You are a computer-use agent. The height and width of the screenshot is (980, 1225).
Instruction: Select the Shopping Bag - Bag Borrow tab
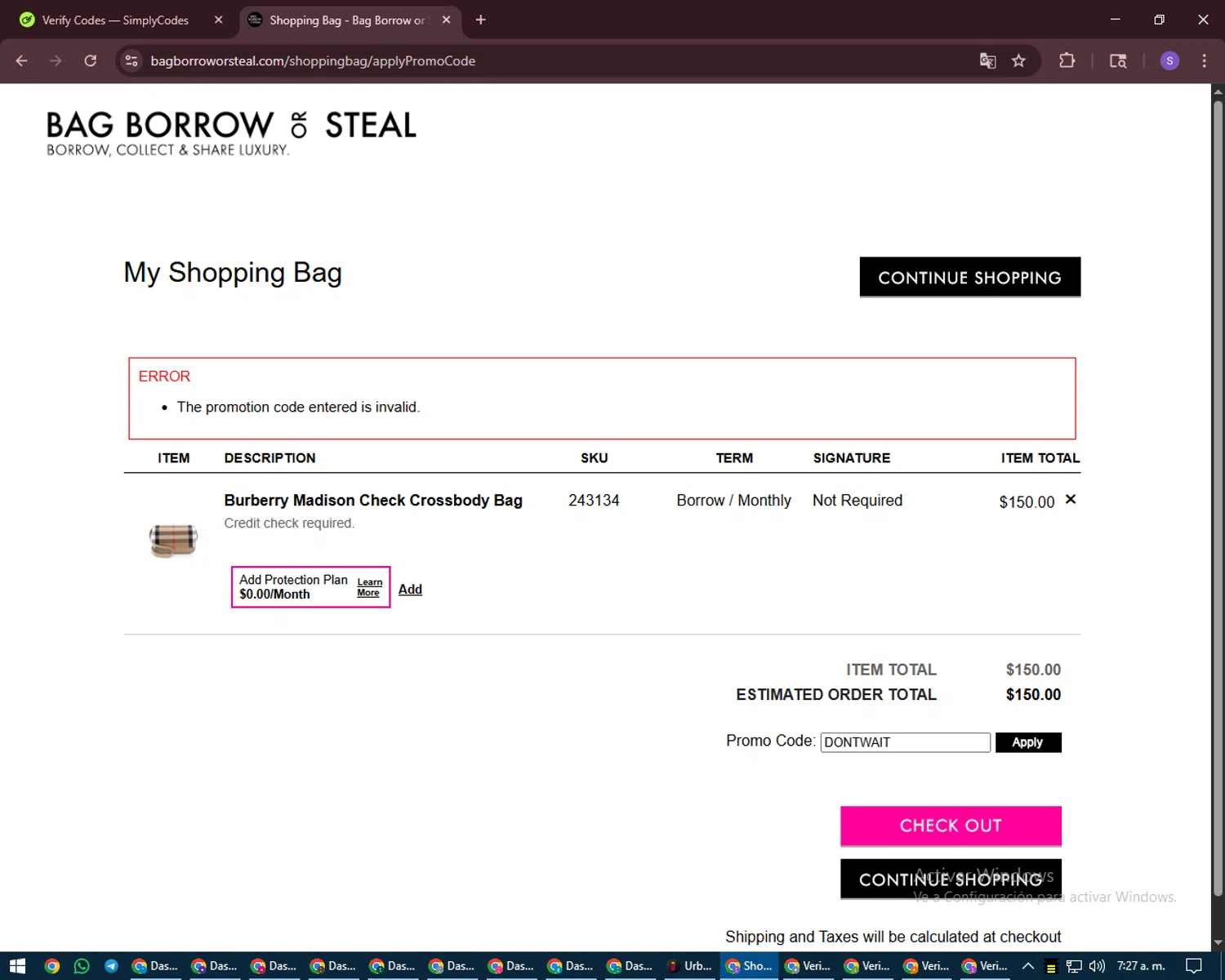pos(350,20)
